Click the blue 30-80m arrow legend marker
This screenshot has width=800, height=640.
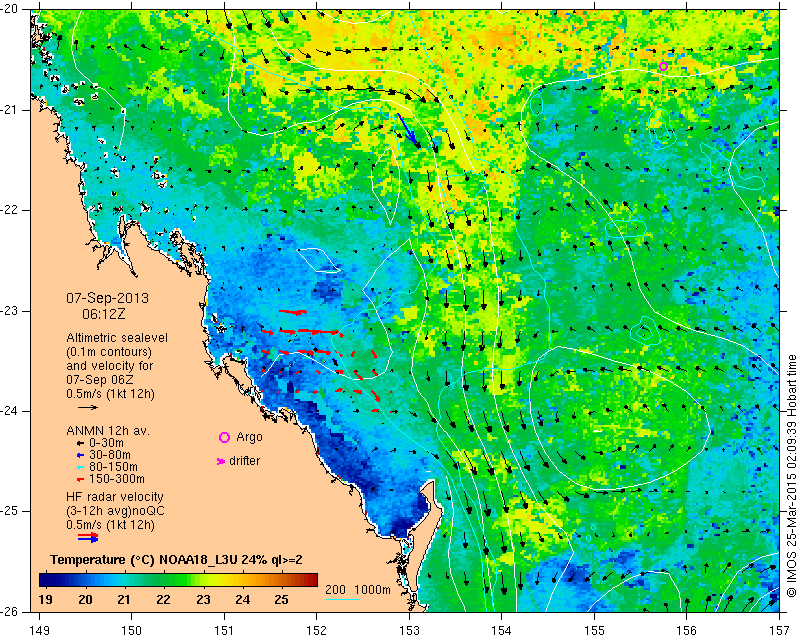pyautogui.click(x=80, y=456)
